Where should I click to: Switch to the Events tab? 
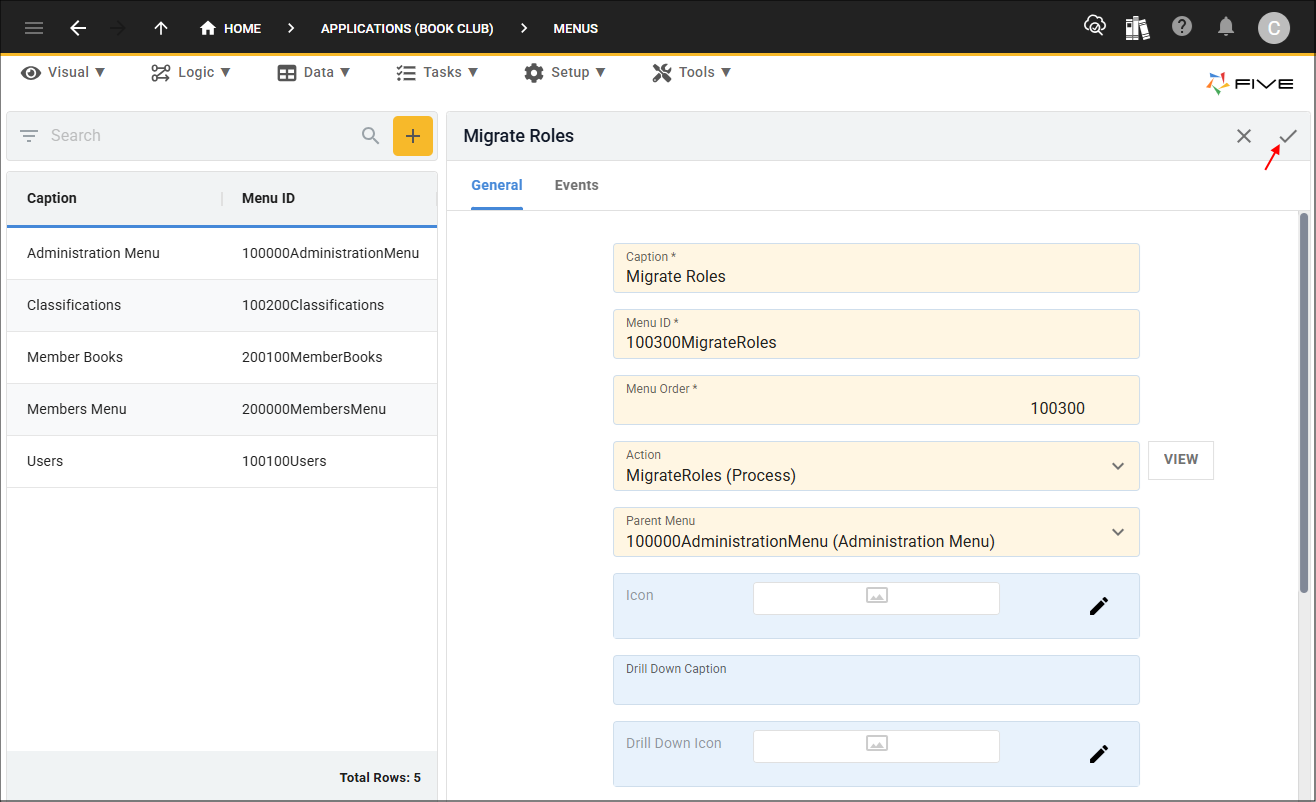(x=577, y=185)
